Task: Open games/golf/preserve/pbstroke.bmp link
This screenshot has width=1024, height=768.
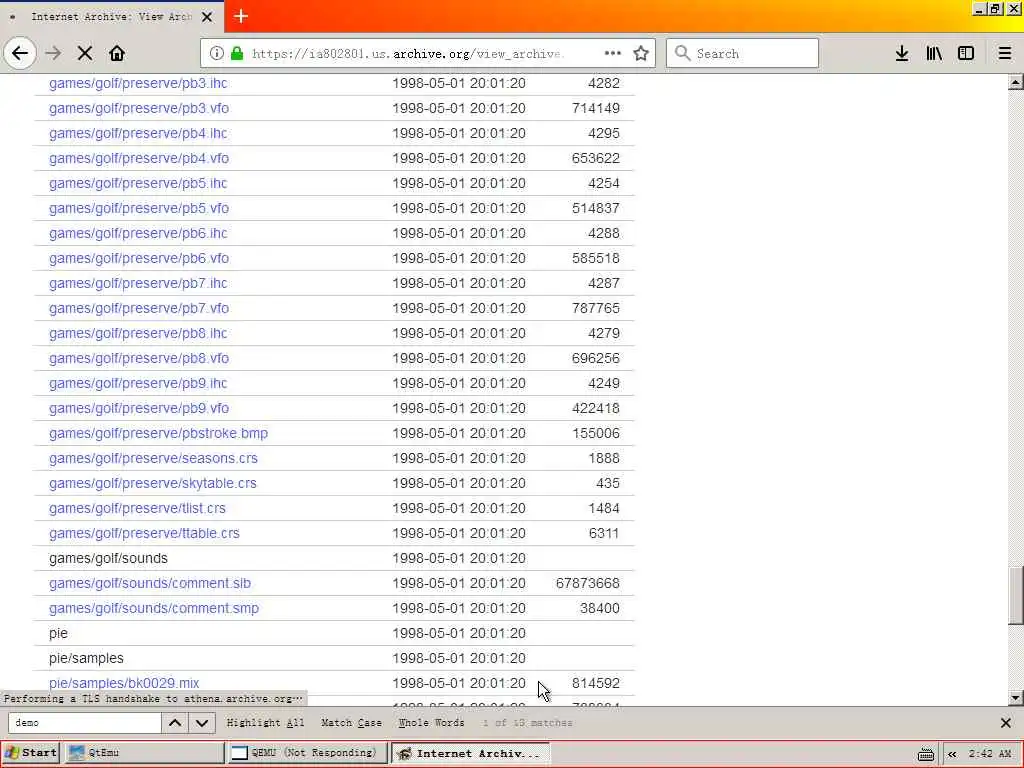Action: coord(158,433)
